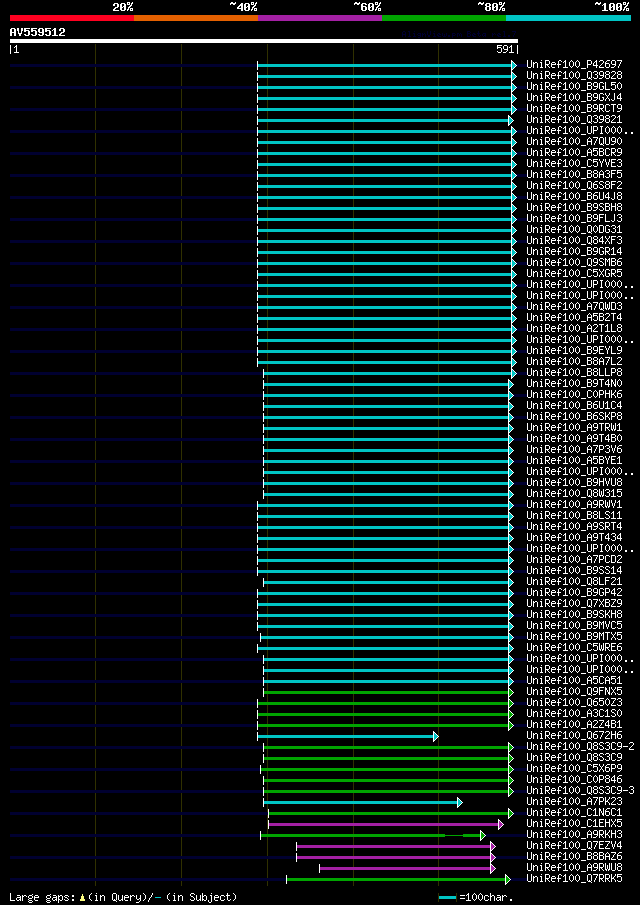
Task: Select the UniRef100_C5X6P9 label
Action: pyautogui.click(x=574, y=768)
